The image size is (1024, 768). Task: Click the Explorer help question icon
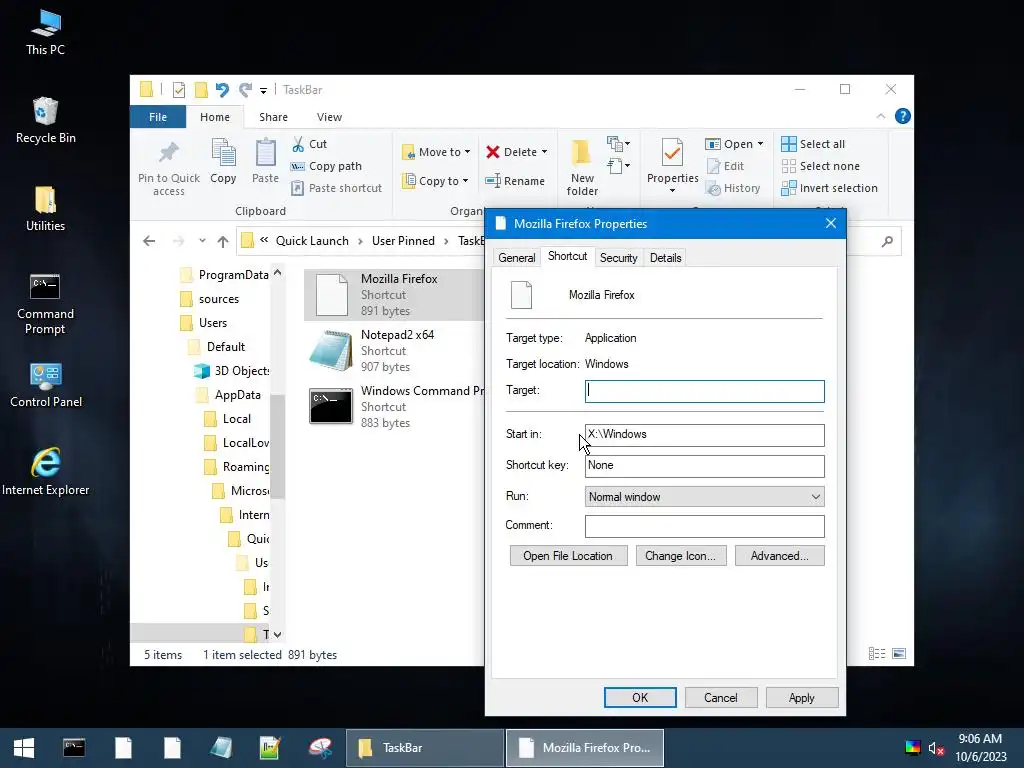pos(903,116)
